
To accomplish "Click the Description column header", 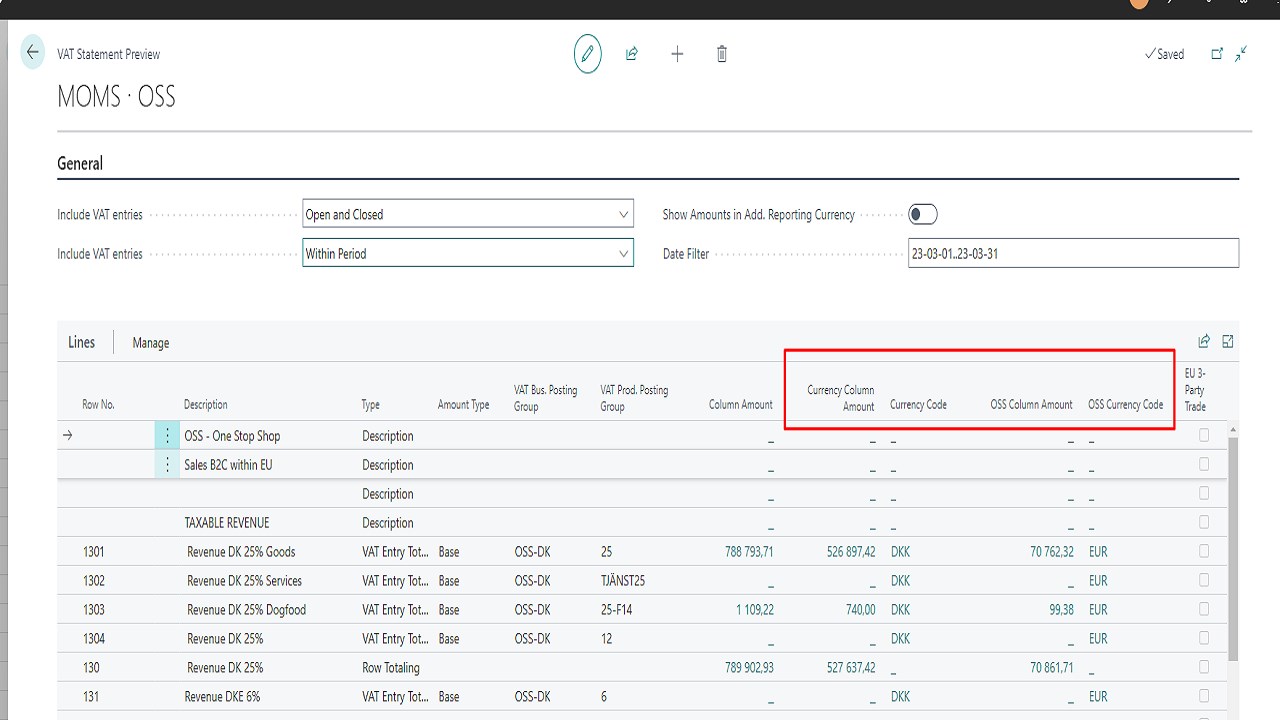I will (x=206, y=405).
